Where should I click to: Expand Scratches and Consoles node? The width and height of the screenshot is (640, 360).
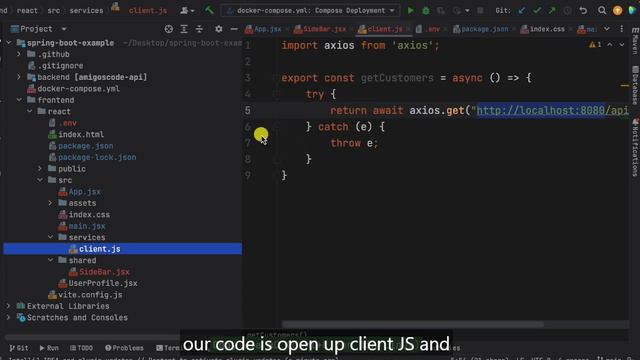click(x=8, y=318)
